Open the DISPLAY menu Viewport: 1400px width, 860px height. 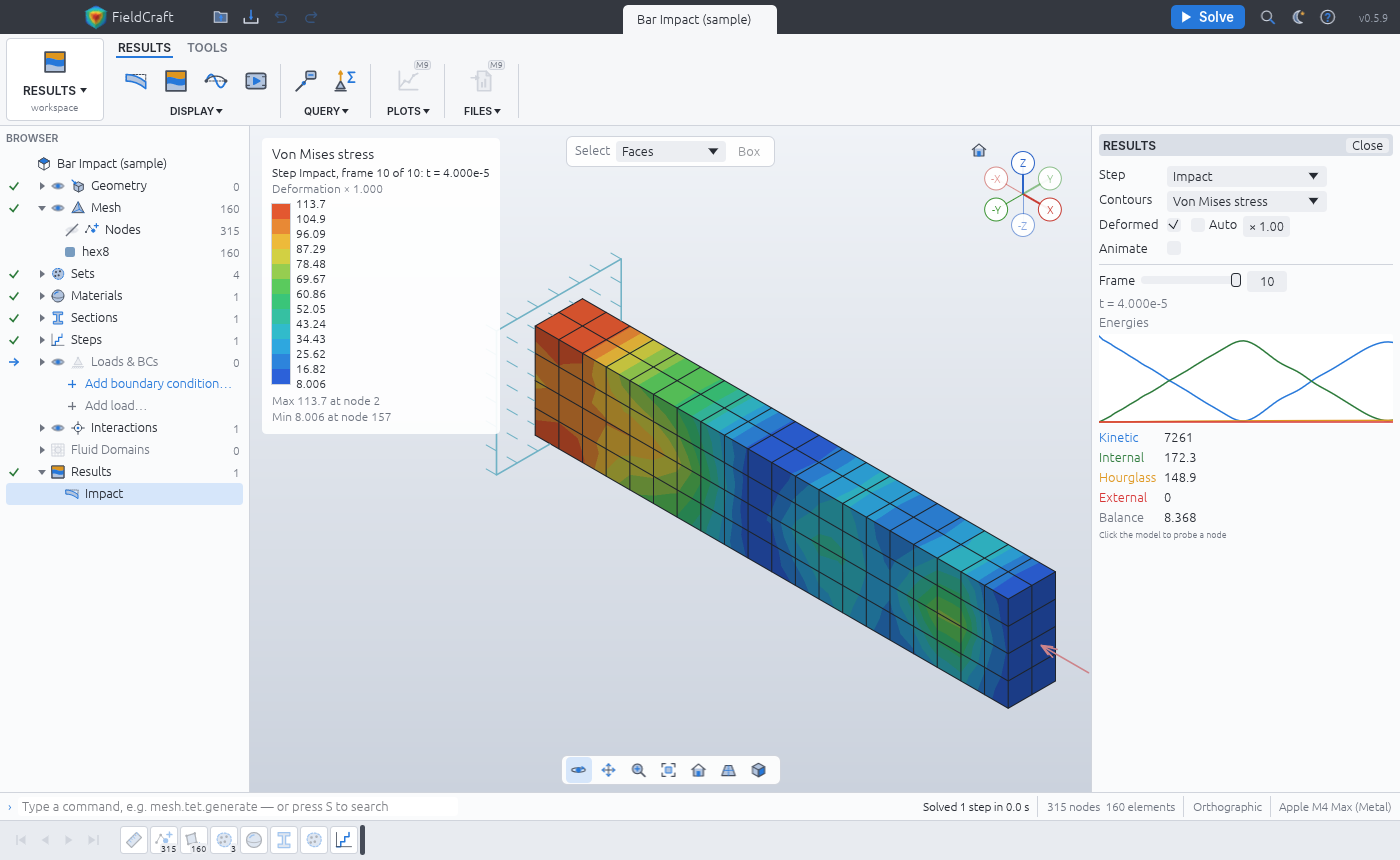point(196,111)
